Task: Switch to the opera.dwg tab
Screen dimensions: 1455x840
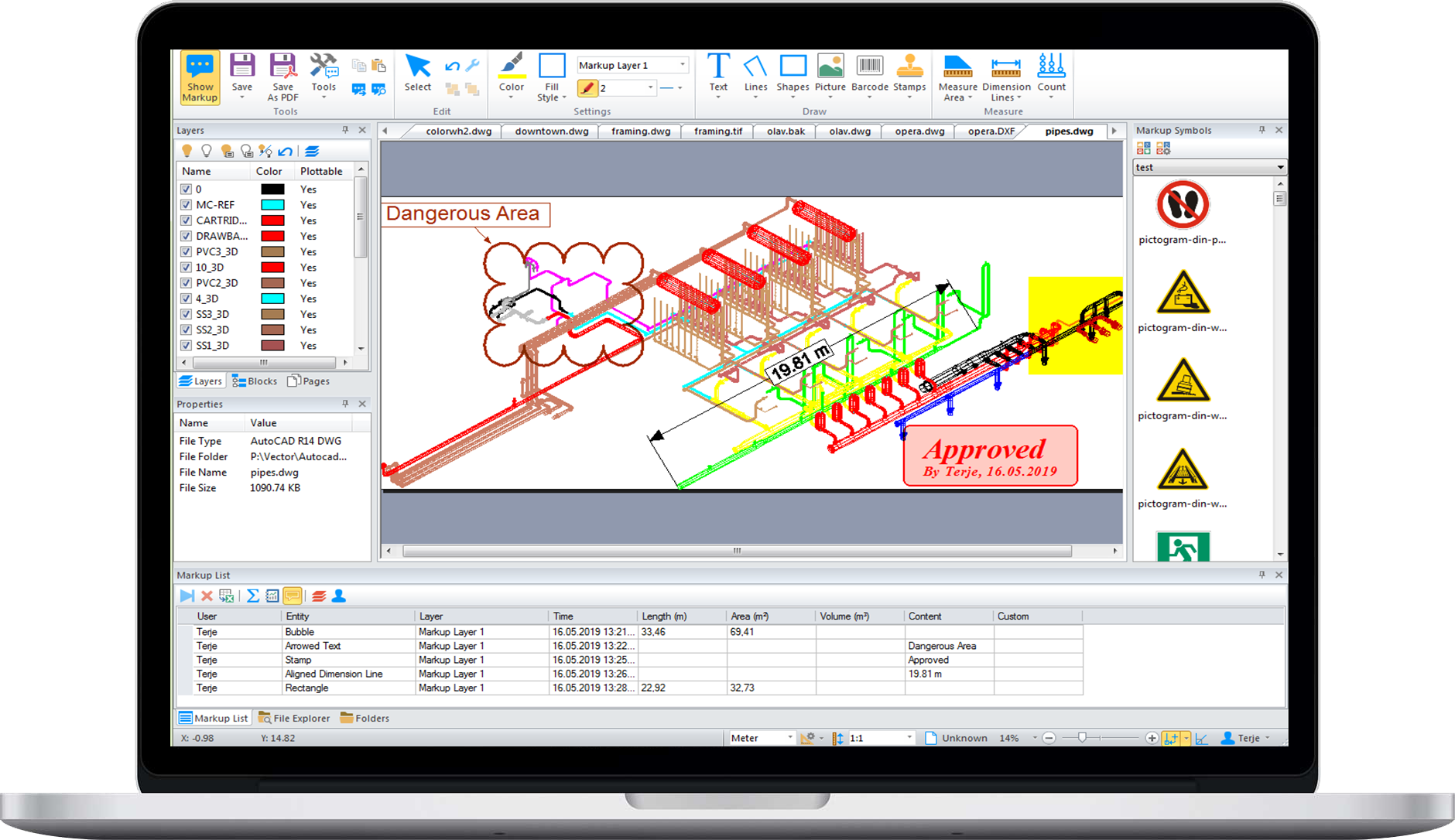Action: coord(919,131)
